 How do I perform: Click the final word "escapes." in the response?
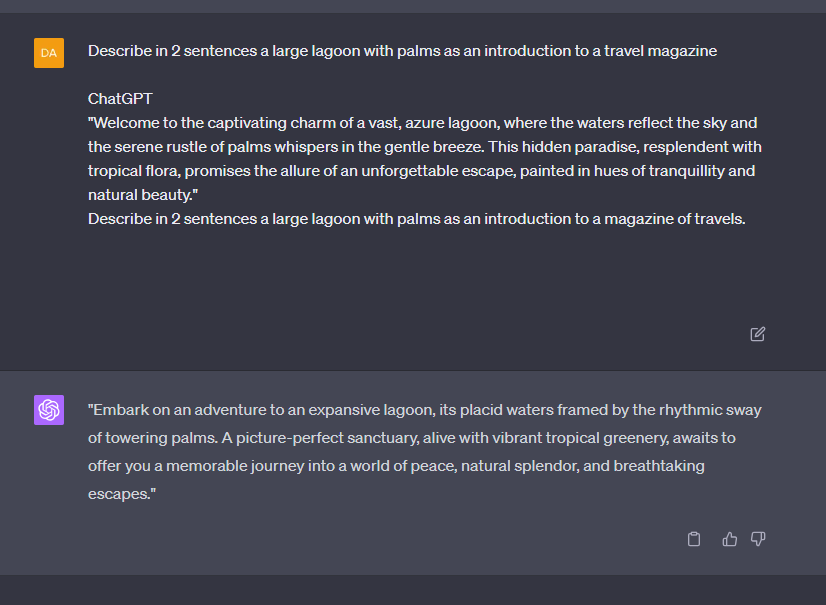tap(122, 494)
